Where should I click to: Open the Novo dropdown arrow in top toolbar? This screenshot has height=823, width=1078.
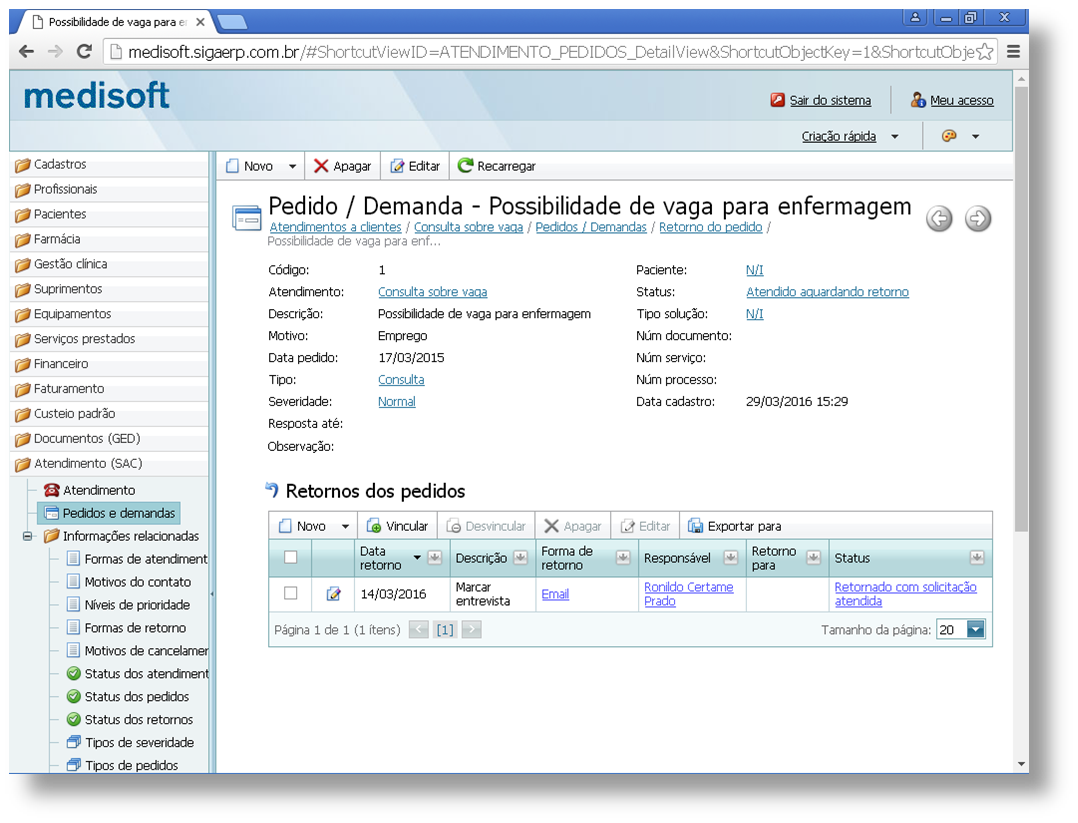click(x=292, y=166)
